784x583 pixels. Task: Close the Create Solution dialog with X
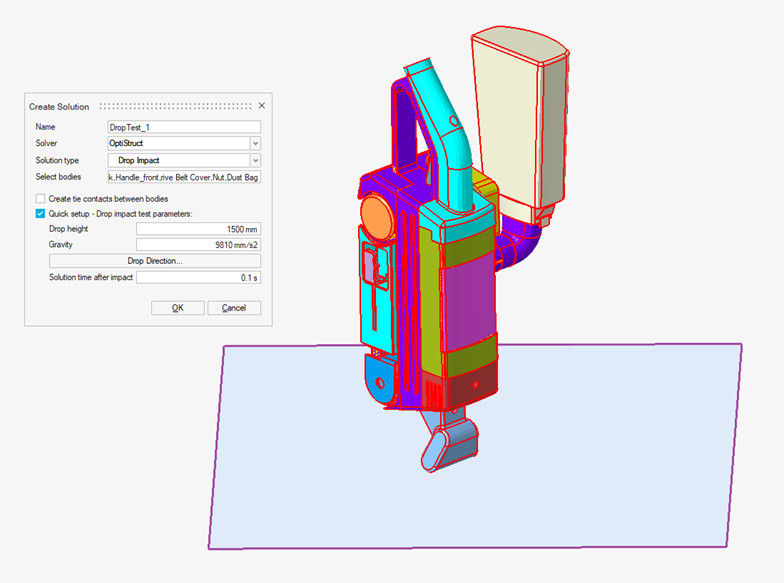click(262, 106)
